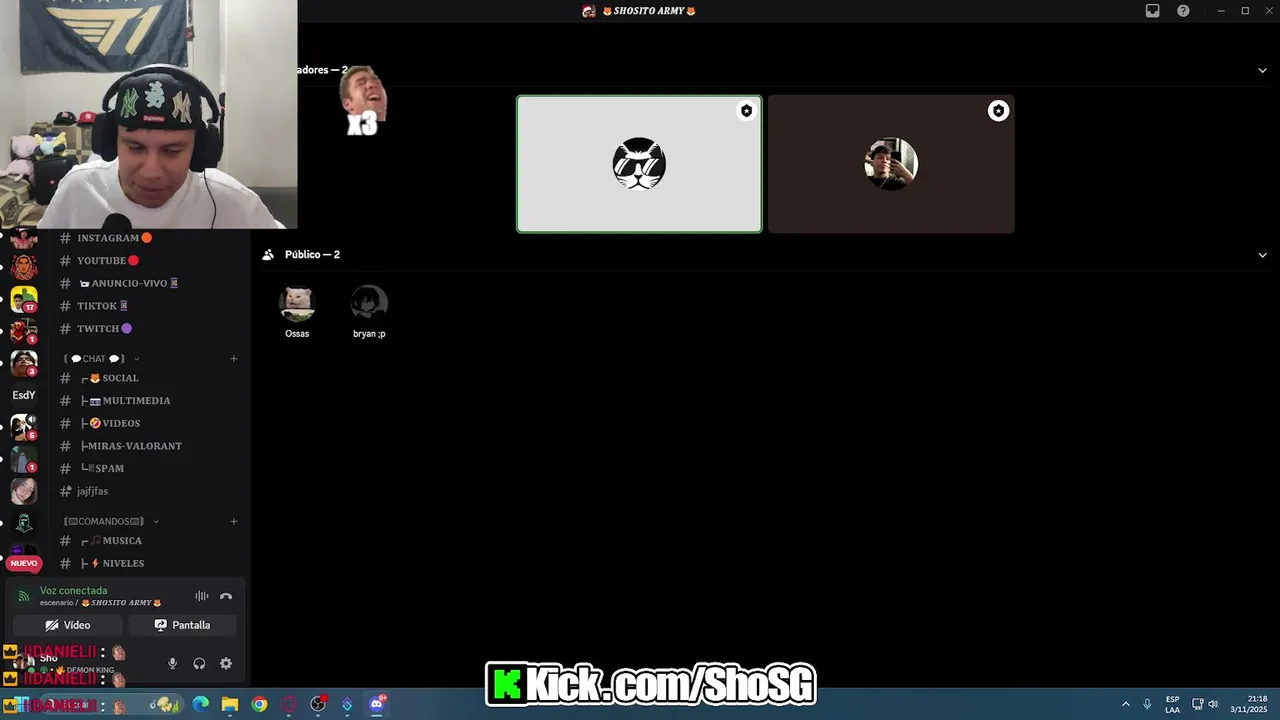Open the Discord inbox icon
1280x720 pixels.
[1152, 11]
